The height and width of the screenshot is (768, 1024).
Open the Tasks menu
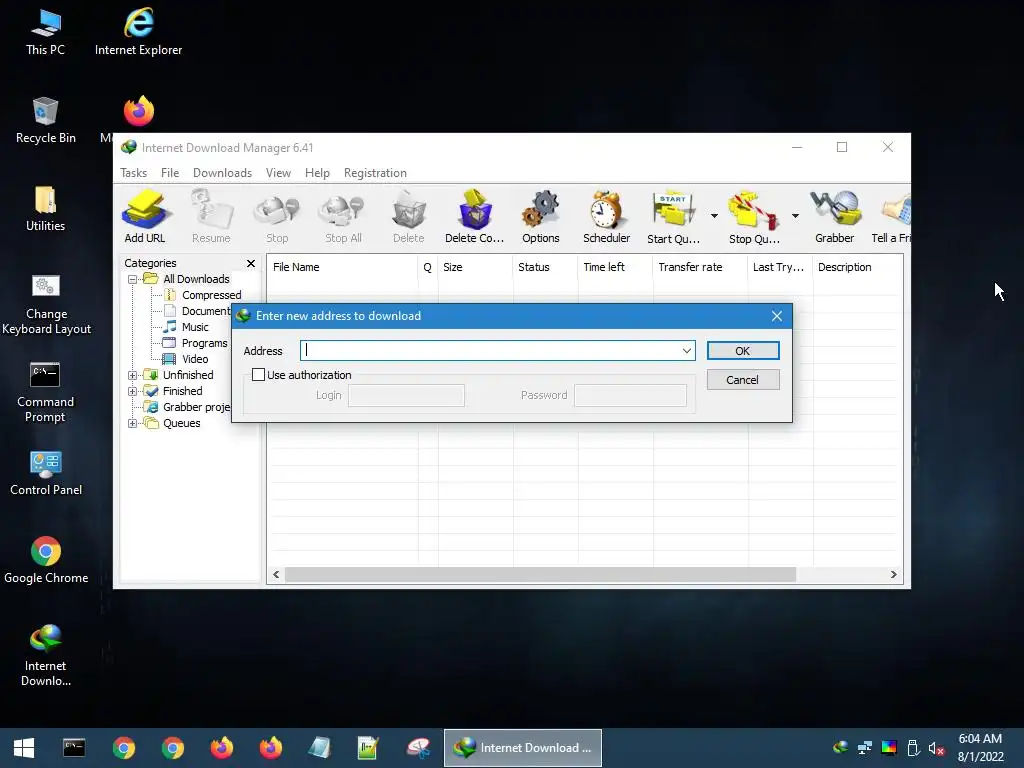click(133, 173)
